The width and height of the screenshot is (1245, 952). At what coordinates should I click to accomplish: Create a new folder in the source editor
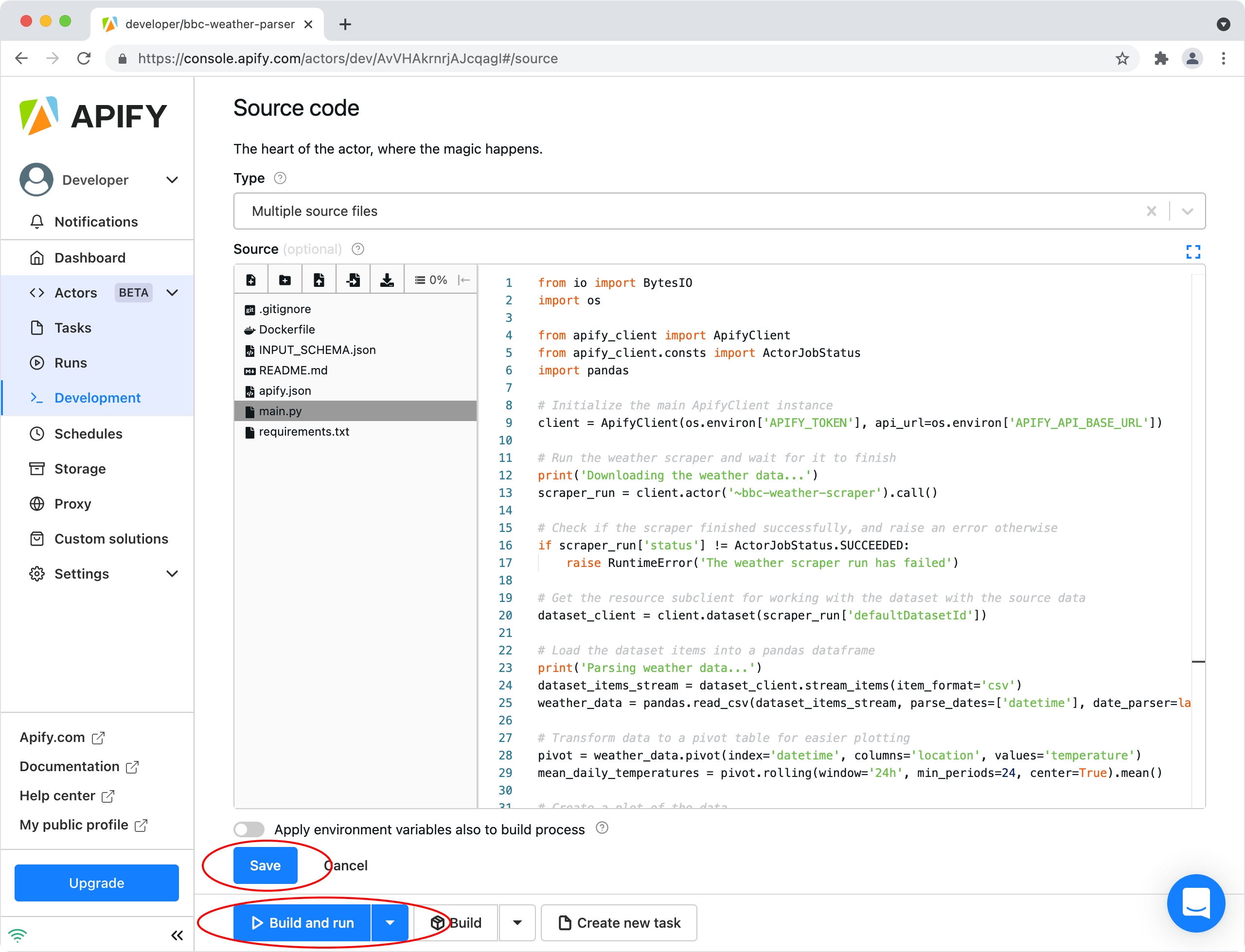coord(285,279)
